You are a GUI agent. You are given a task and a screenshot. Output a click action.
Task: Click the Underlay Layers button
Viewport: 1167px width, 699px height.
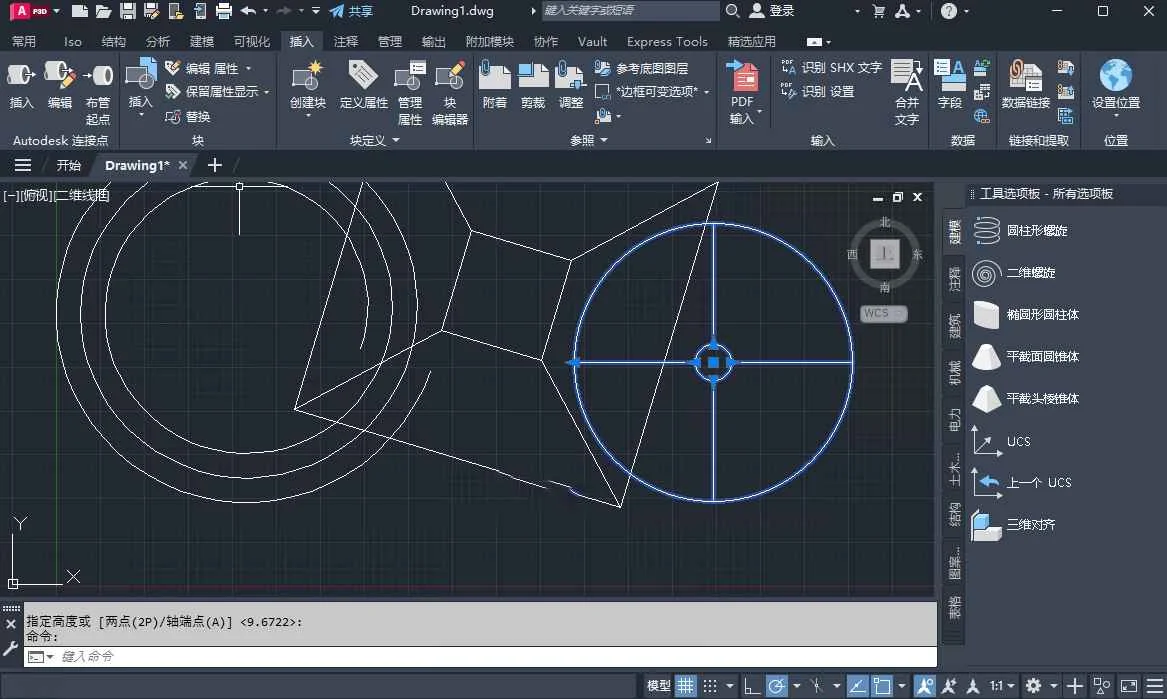click(x=641, y=68)
